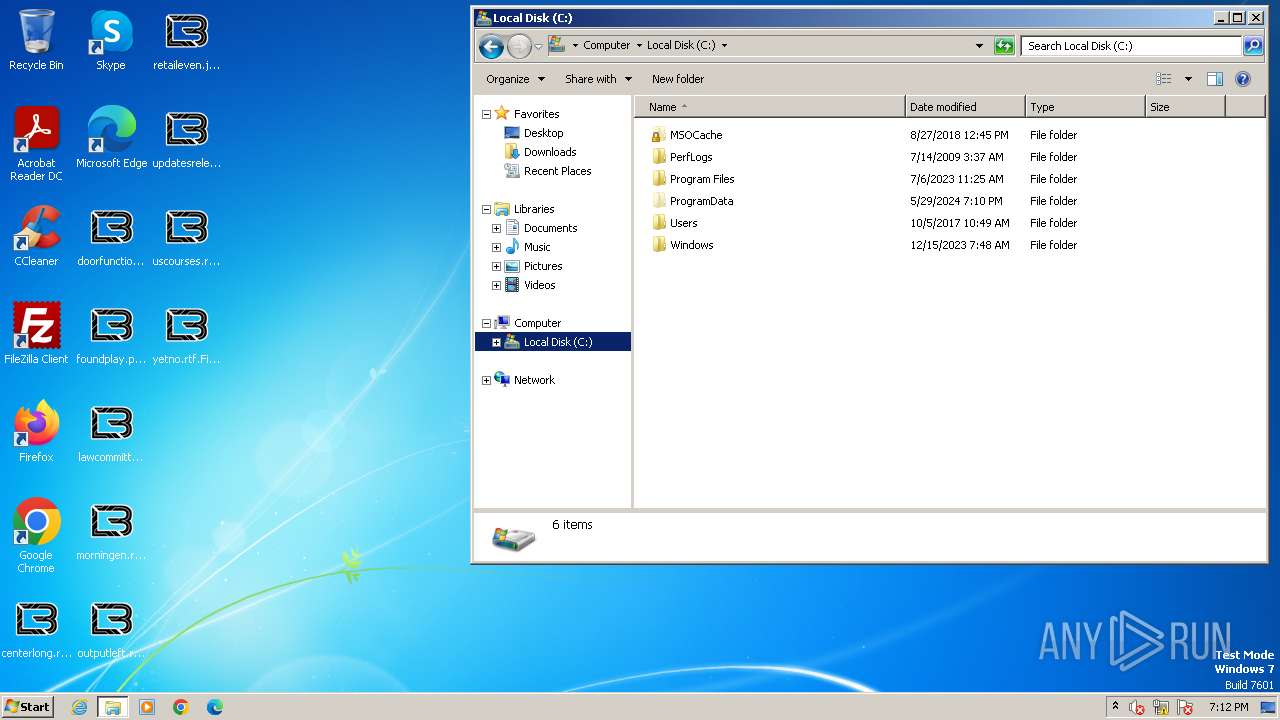
Task: Expand the Pictures library node
Action: click(496, 266)
